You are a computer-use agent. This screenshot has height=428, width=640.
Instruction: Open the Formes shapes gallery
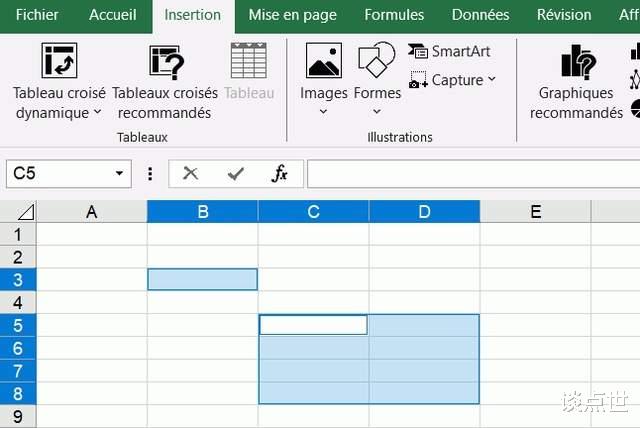[377, 60]
